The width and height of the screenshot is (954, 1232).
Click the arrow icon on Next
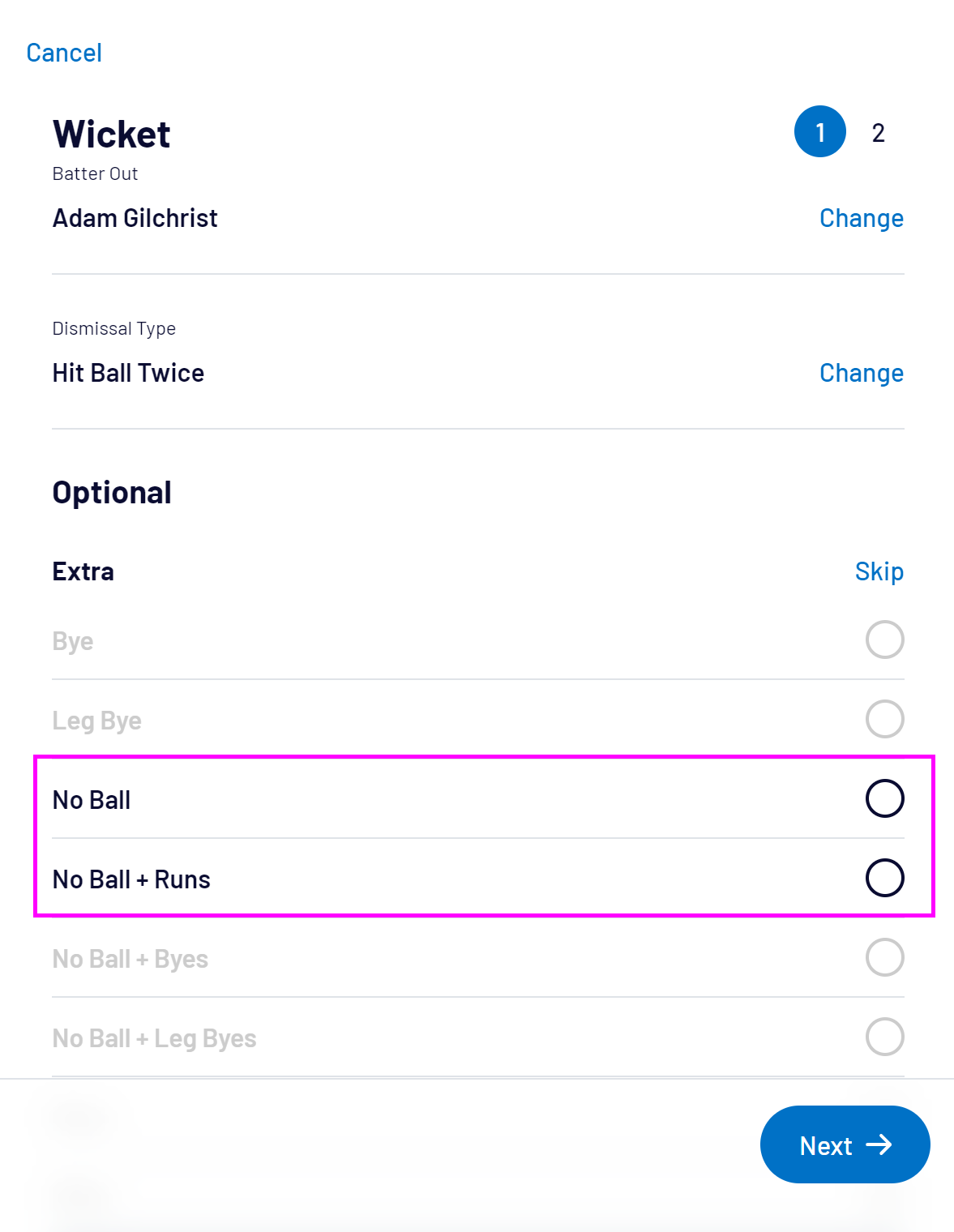pyautogui.click(x=879, y=1144)
